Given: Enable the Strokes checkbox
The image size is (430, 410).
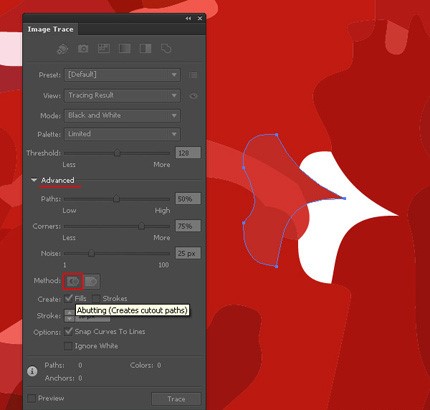Looking at the screenshot, I should (96, 299).
